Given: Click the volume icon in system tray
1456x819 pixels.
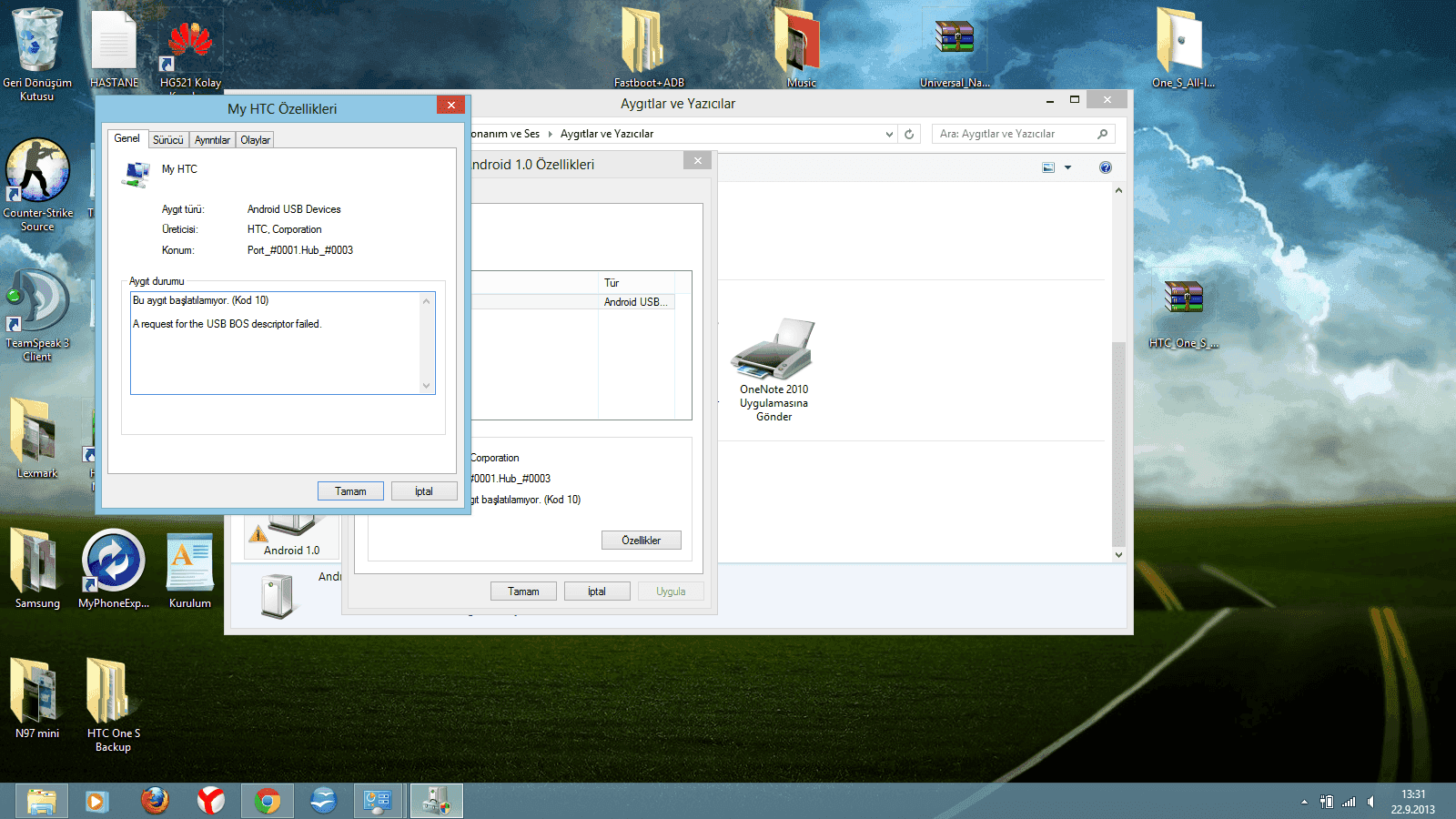Looking at the screenshot, I should click(x=1370, y=802).
